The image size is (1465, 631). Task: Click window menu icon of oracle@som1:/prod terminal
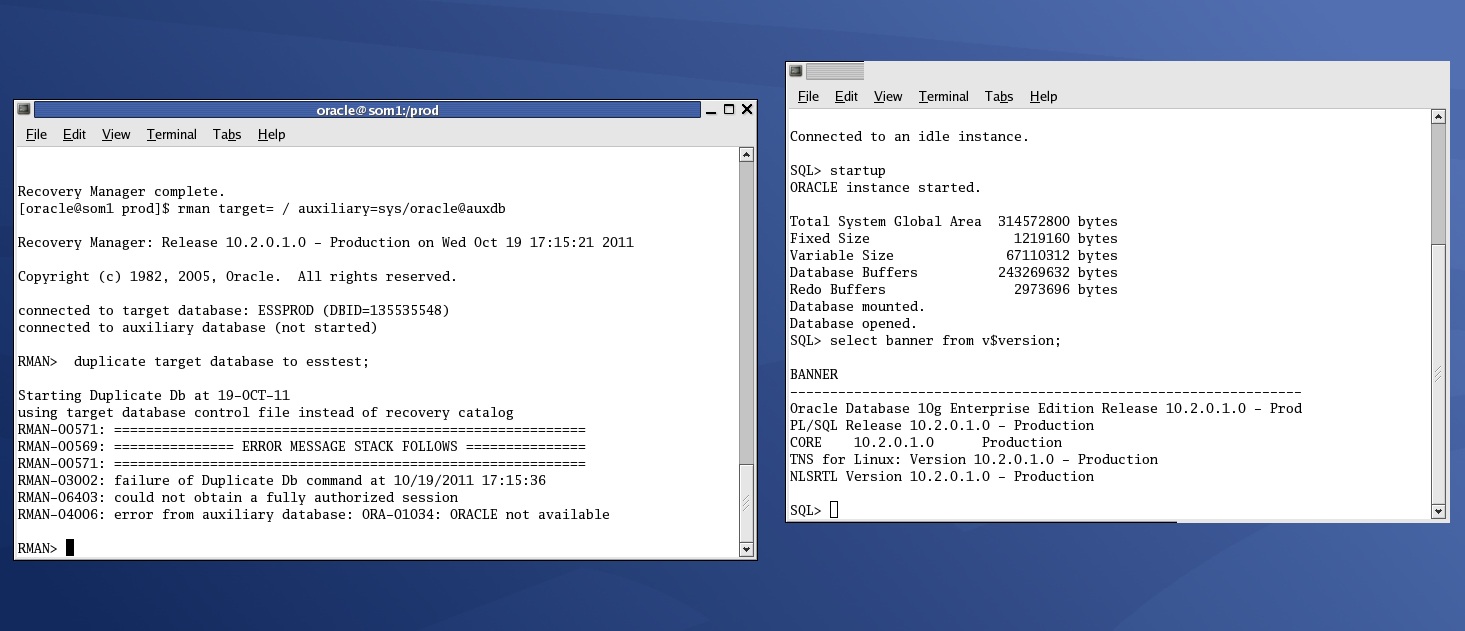pyautogui.click(x=24, y=110)
